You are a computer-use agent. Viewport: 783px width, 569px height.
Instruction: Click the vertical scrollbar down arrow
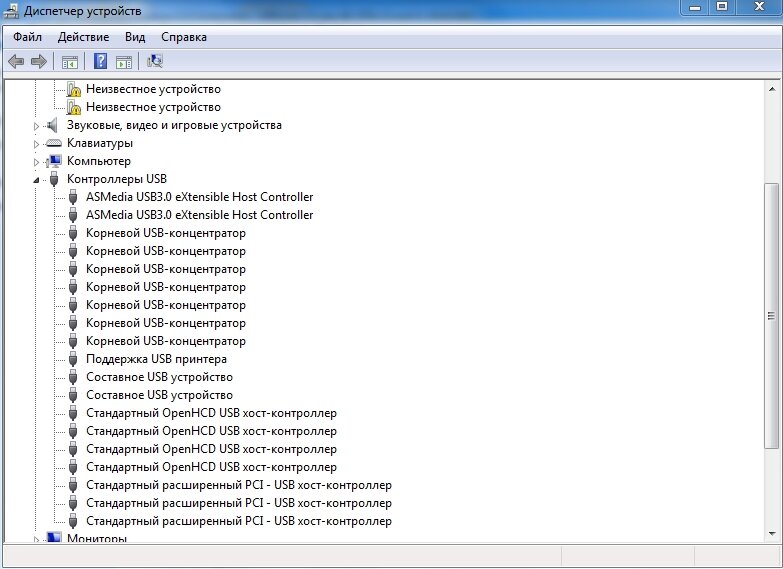coord(772,534)
